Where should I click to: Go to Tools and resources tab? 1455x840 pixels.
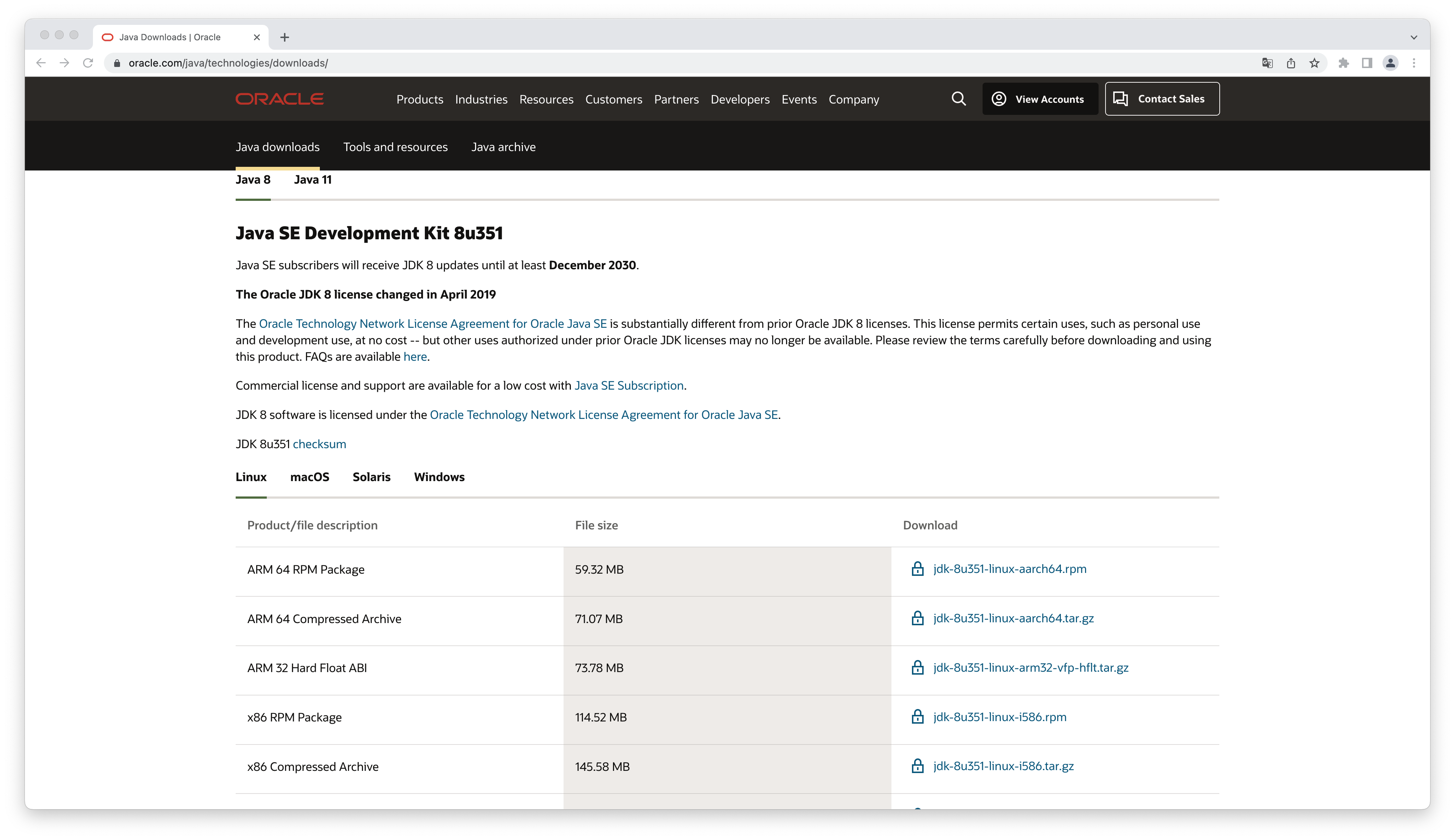tap(395, 147)
